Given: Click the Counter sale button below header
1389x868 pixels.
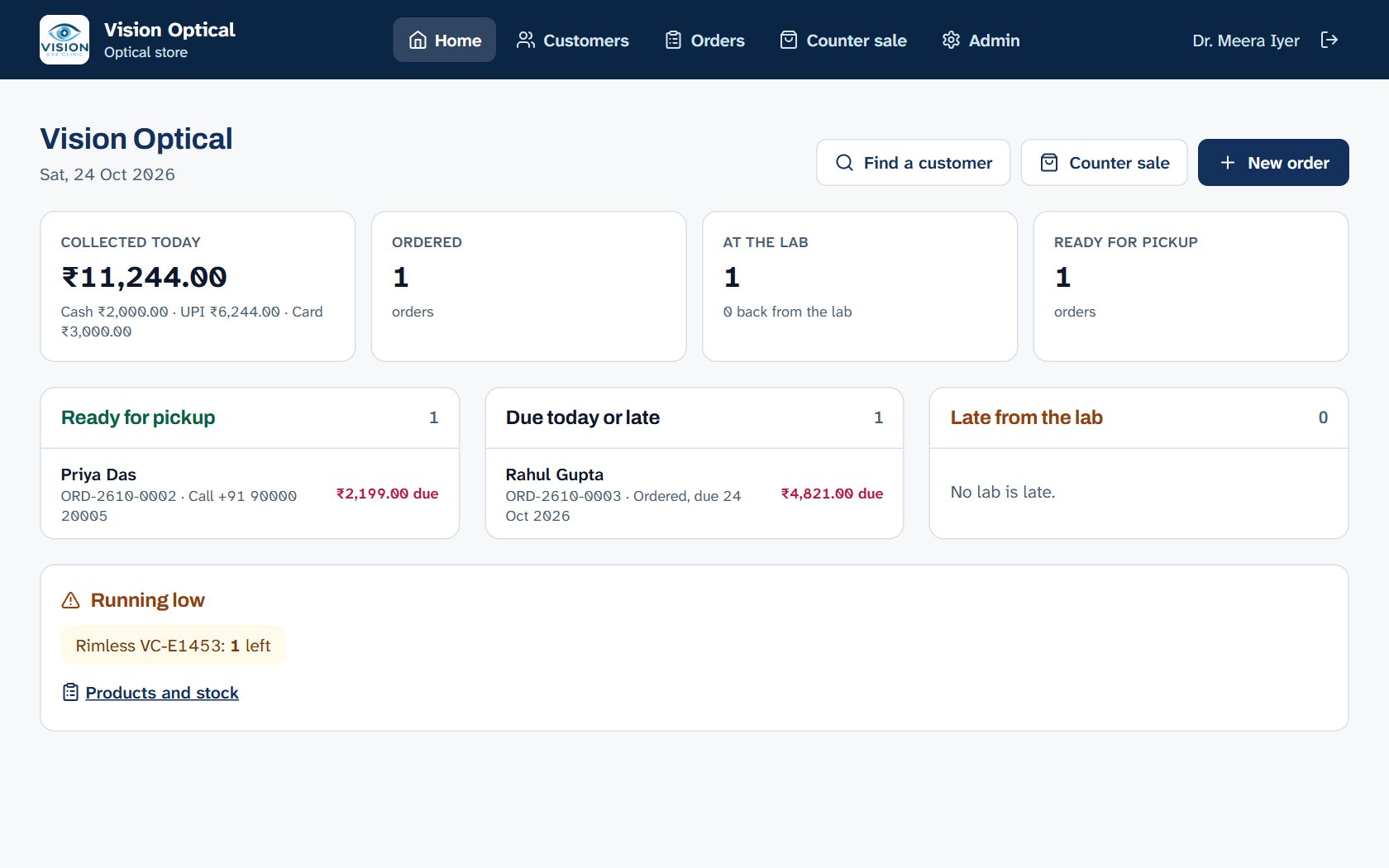Looking at the screenshot, I should click(x=1104, y=163).
